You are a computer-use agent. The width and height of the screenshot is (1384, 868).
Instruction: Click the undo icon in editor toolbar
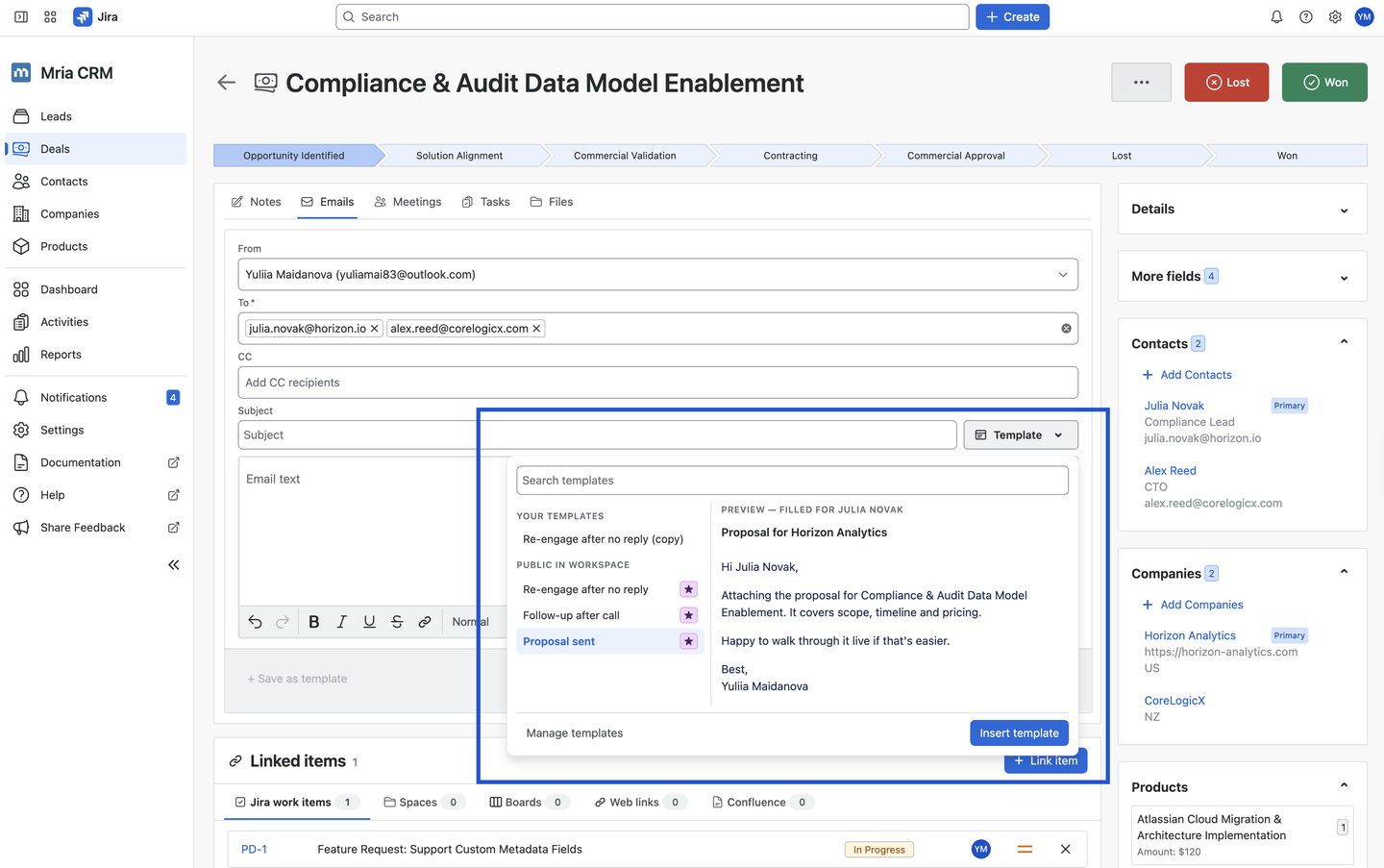(255, 622)
